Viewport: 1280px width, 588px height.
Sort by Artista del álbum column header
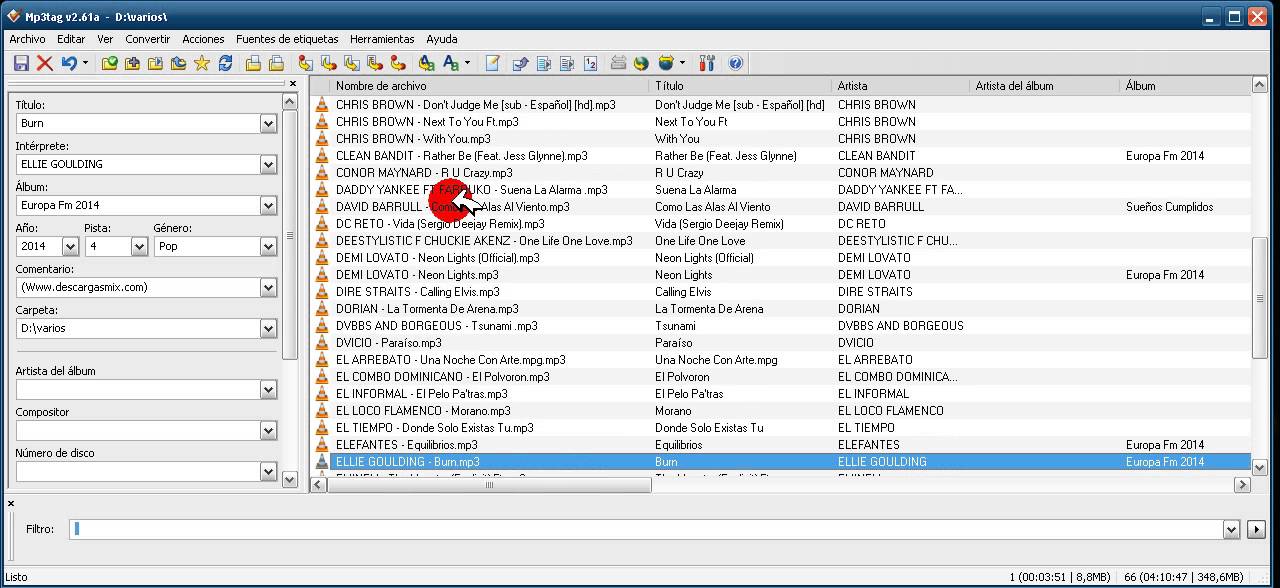click(x=1045, y=86)
